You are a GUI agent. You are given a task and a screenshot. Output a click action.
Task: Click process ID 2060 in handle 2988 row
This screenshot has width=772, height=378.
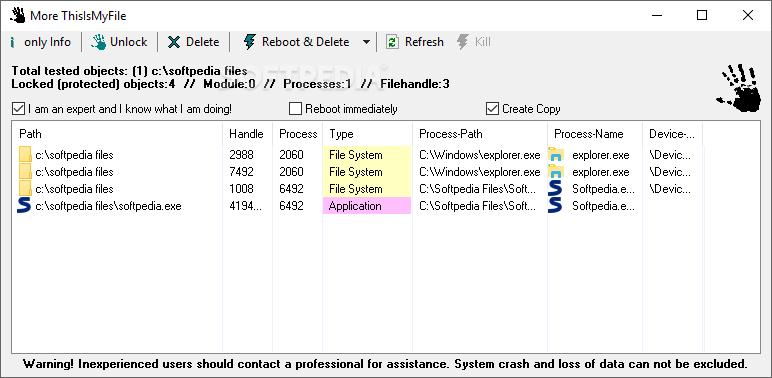coord(291,155)
